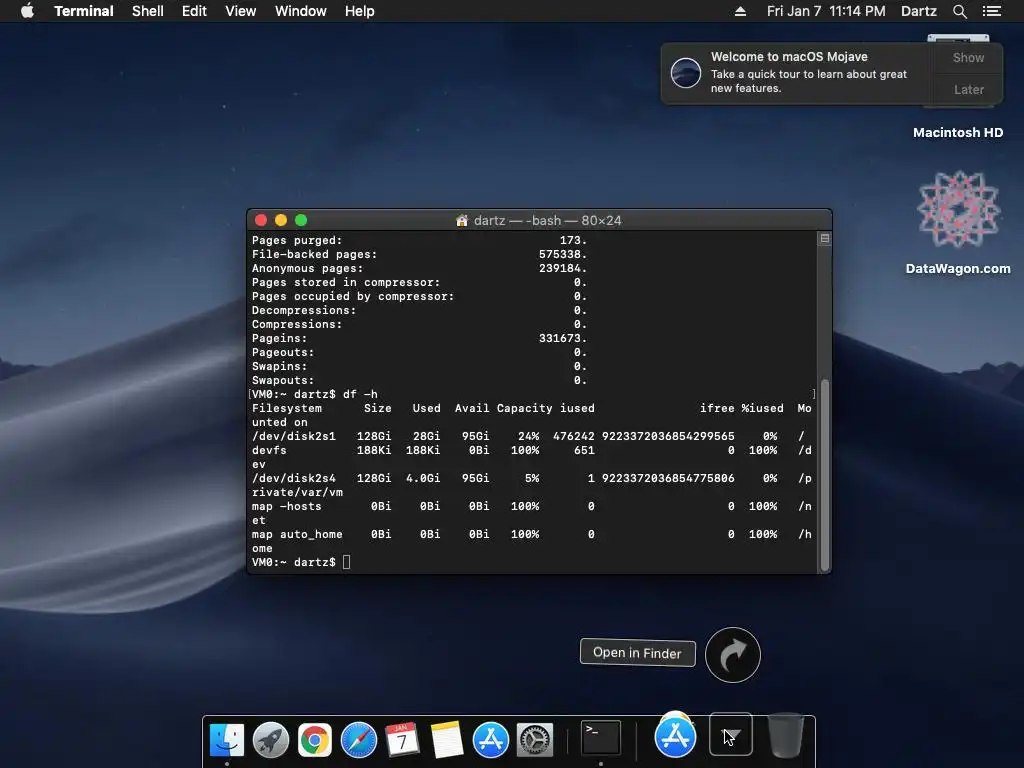Click the 'Filesystem' column header

tap(287, 408)
